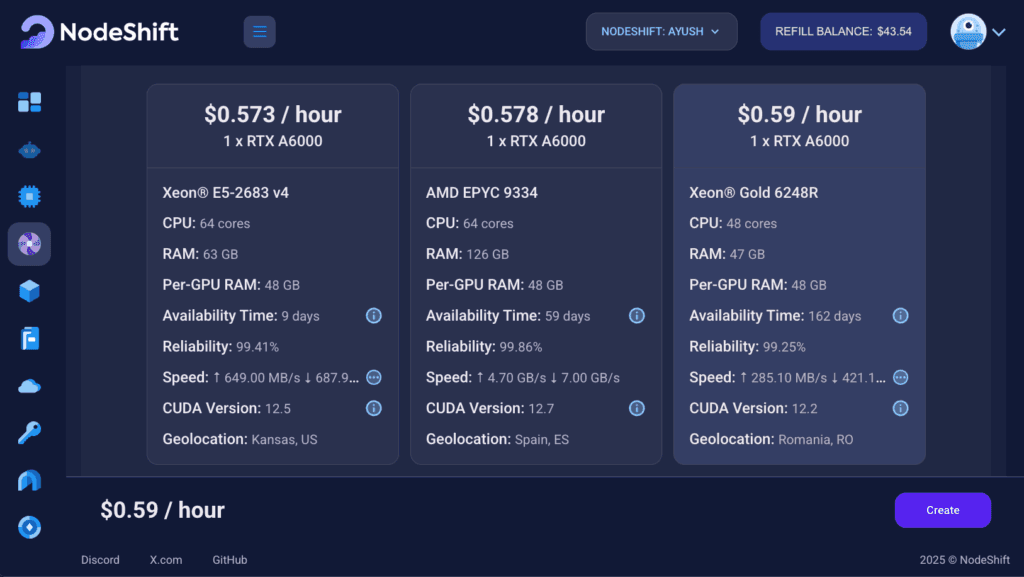Click Reliability: 99.86% value

tap(520, 347)
